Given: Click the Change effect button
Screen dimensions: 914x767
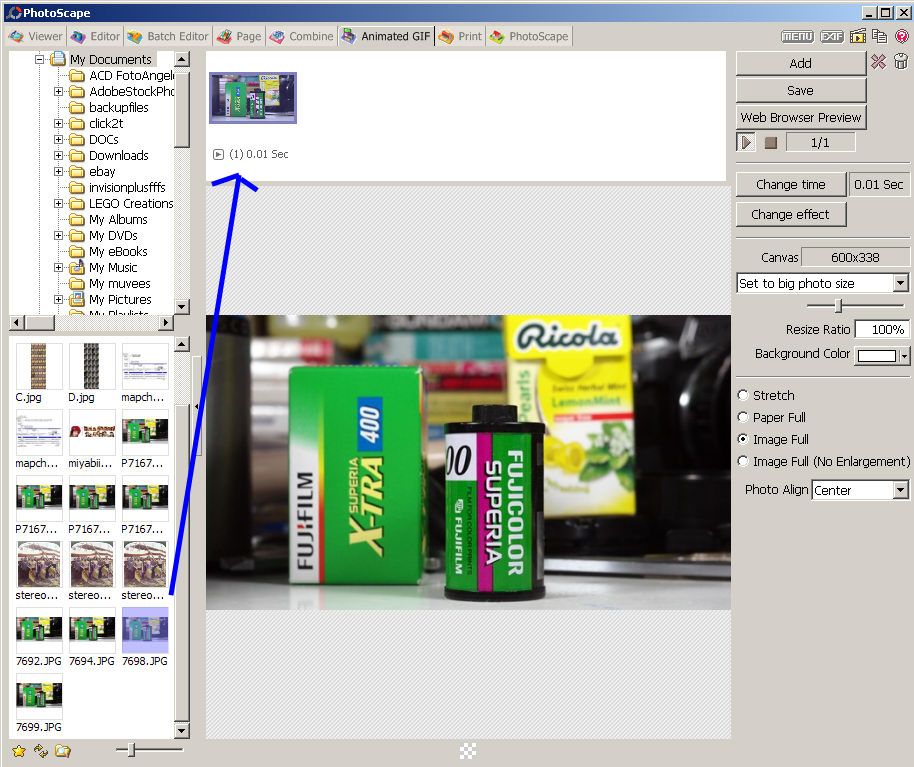Looking at the screenshot, I should click(790, 214).
